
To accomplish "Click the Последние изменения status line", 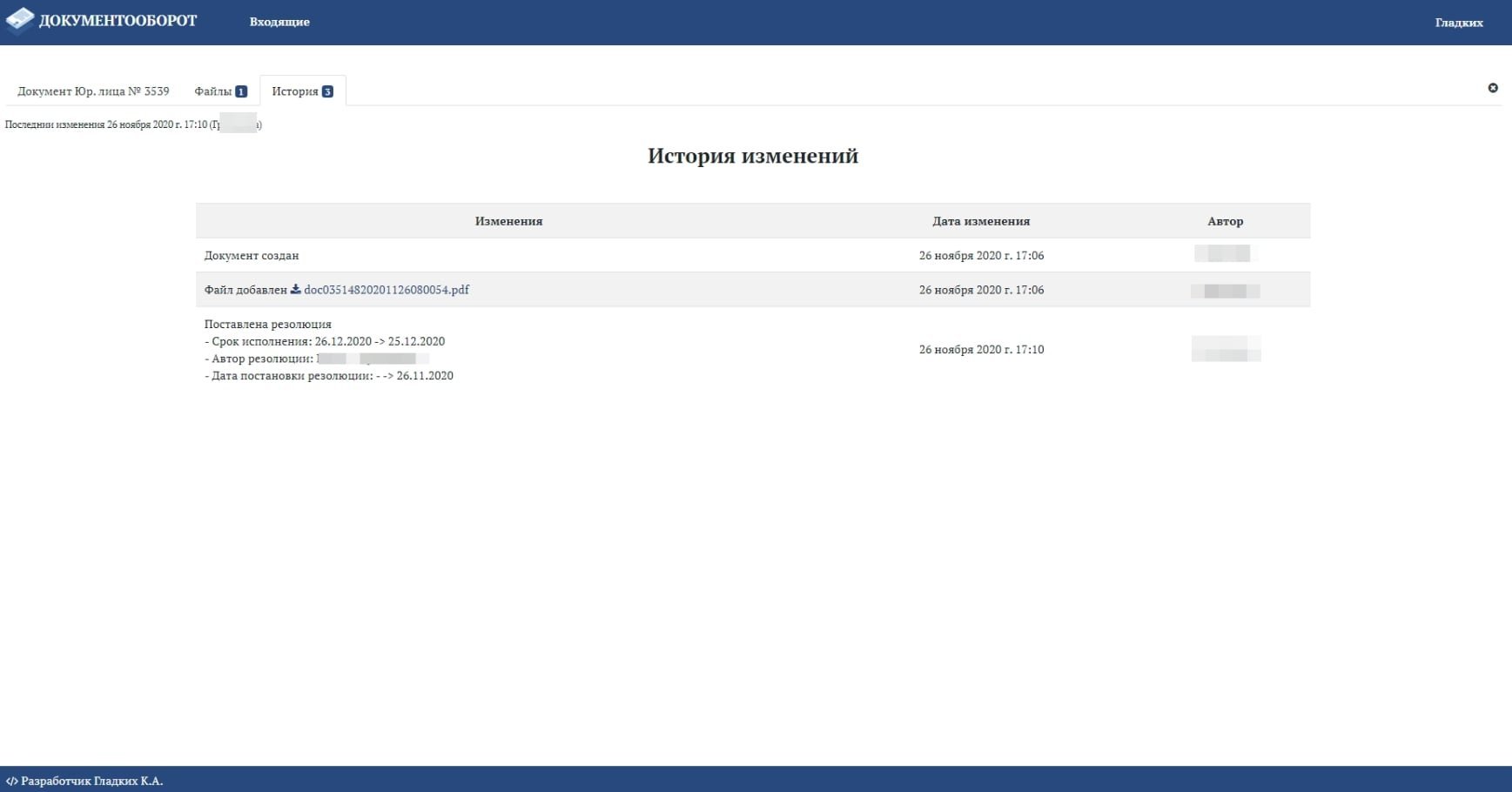I will click(133, 124).
